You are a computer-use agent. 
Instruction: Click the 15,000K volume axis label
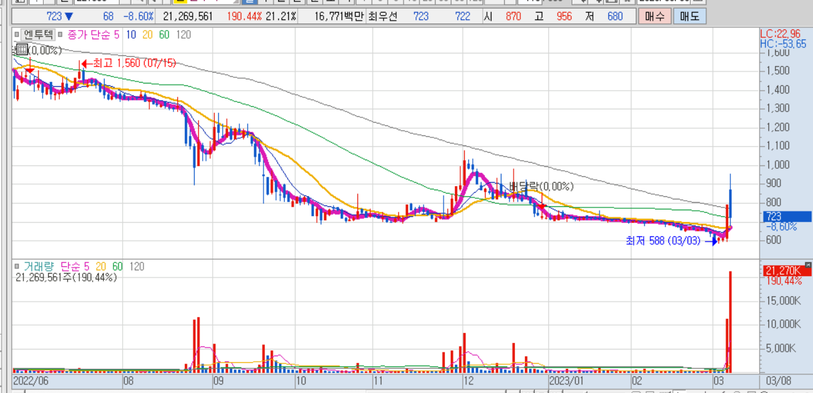point(782,301)
